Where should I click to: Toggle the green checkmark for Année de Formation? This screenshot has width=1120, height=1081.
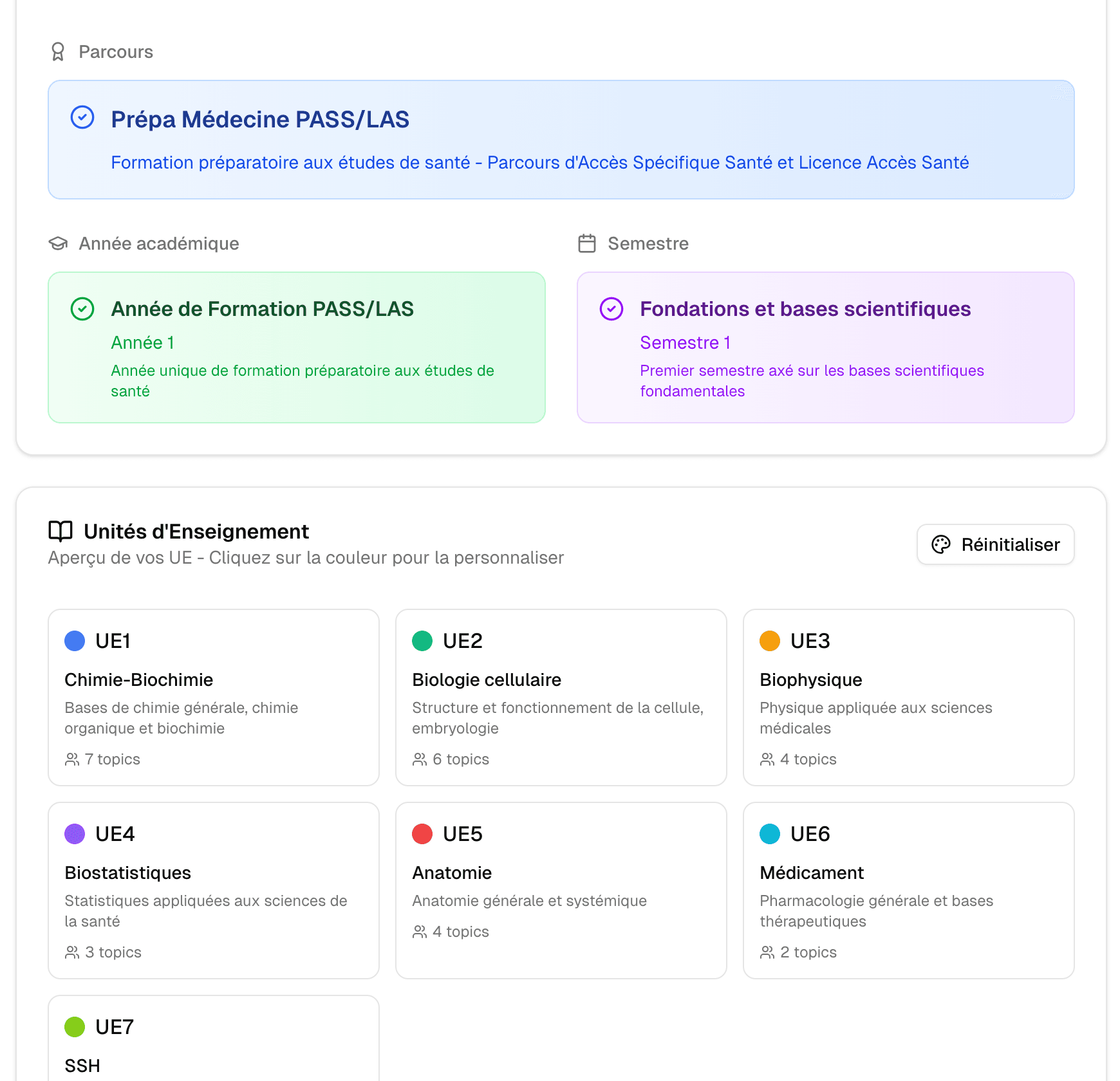[82, 309]
